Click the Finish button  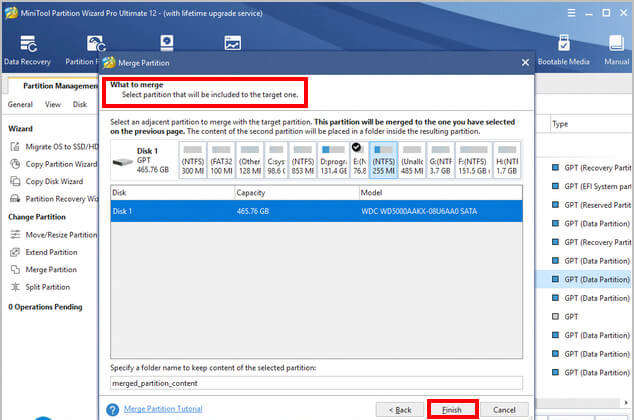click(x=452, y=409)
